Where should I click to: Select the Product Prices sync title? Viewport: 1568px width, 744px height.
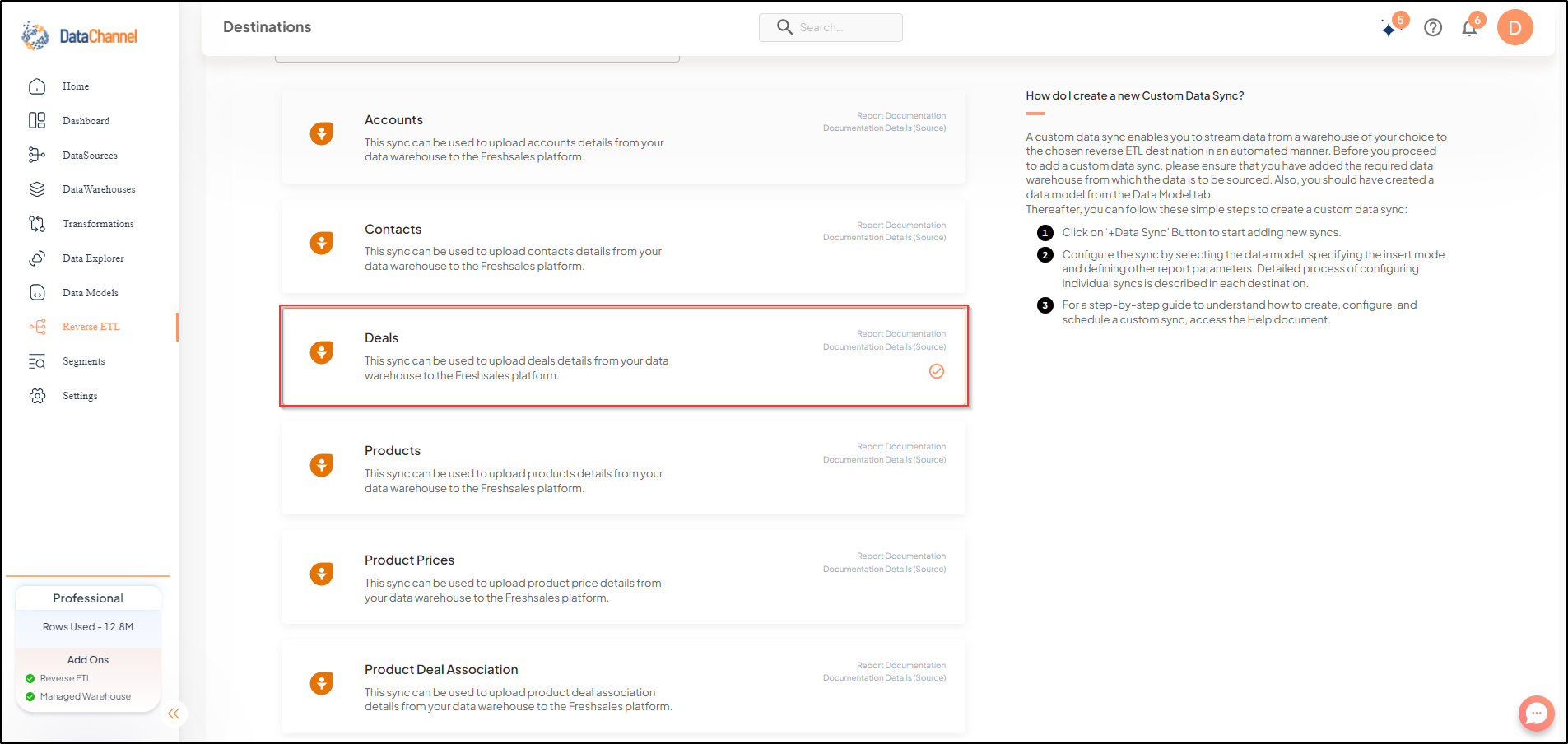409,560
